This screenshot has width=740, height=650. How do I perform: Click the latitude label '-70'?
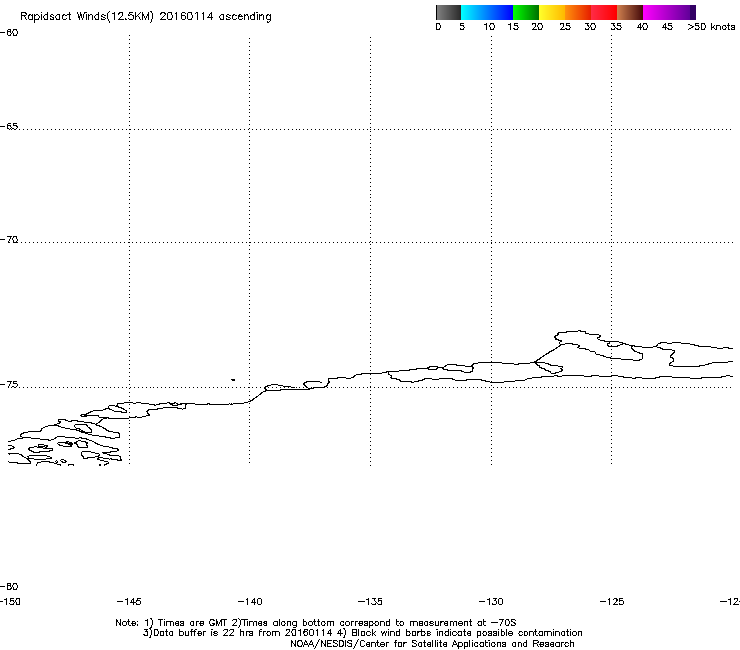tap(9, 240)
